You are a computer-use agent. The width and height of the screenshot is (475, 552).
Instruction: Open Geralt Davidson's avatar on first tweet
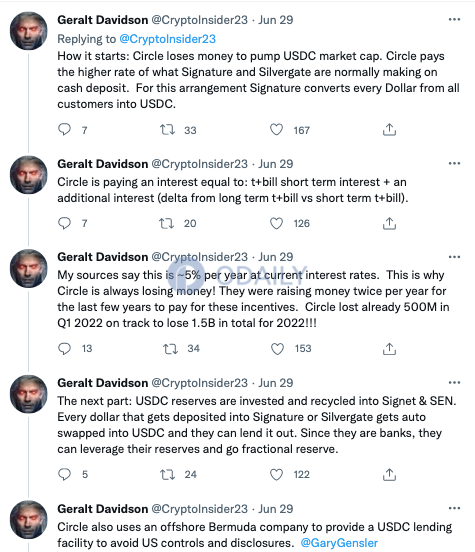[x=29, y=31]
